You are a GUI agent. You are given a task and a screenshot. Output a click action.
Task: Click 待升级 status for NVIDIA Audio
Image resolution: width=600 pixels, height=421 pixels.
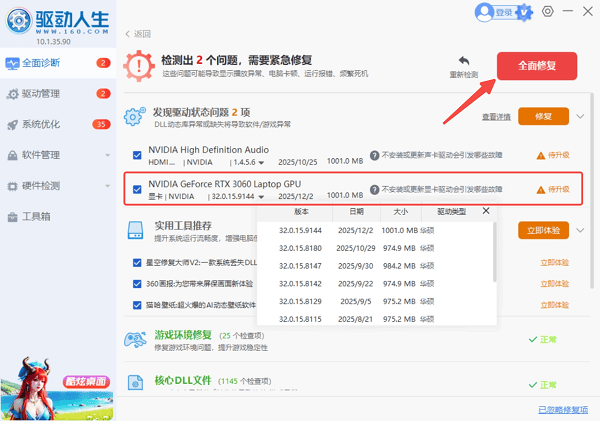tap(558, 155)
